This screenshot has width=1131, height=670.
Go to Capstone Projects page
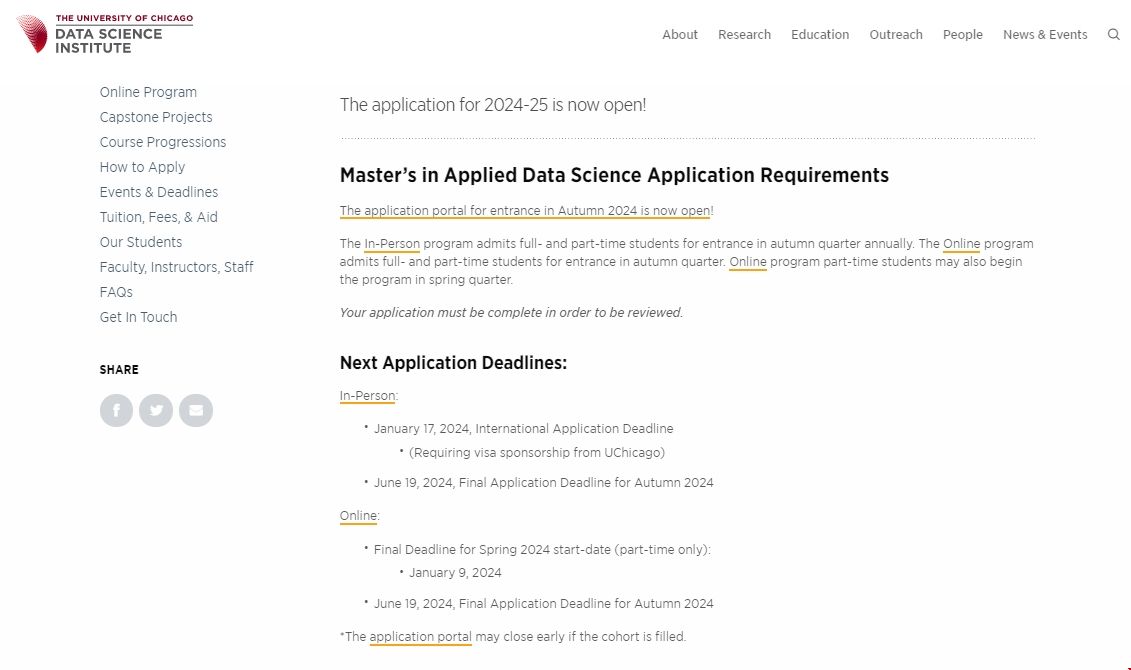pyautogui.click(x=156, y=117)
